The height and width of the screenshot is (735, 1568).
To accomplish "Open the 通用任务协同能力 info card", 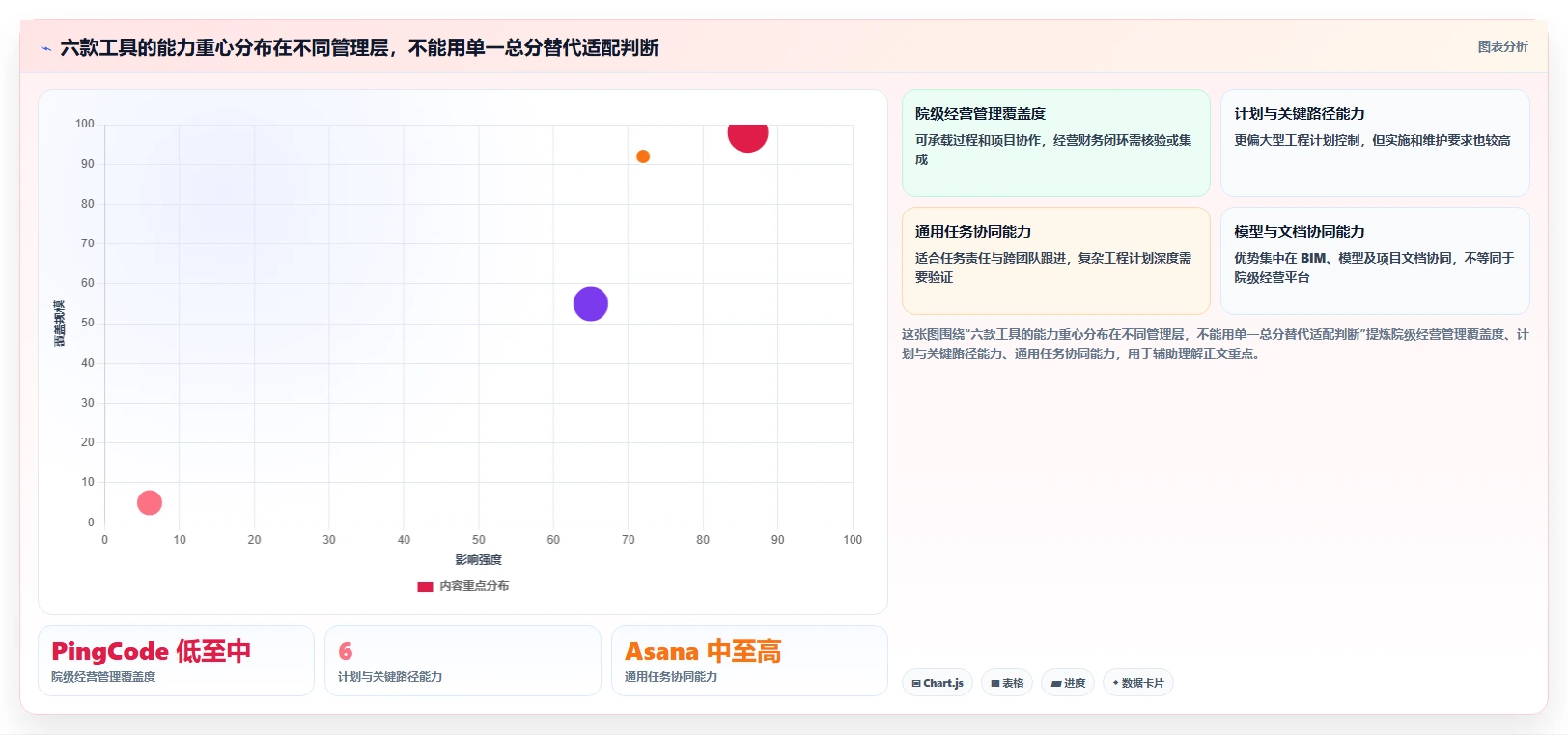I will (x=1055, y=261).
